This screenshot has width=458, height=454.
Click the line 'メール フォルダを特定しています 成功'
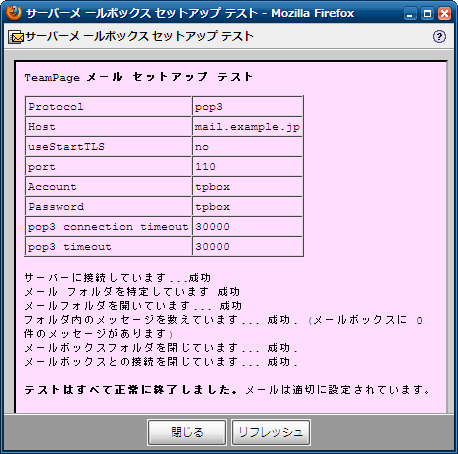[132, 292]
